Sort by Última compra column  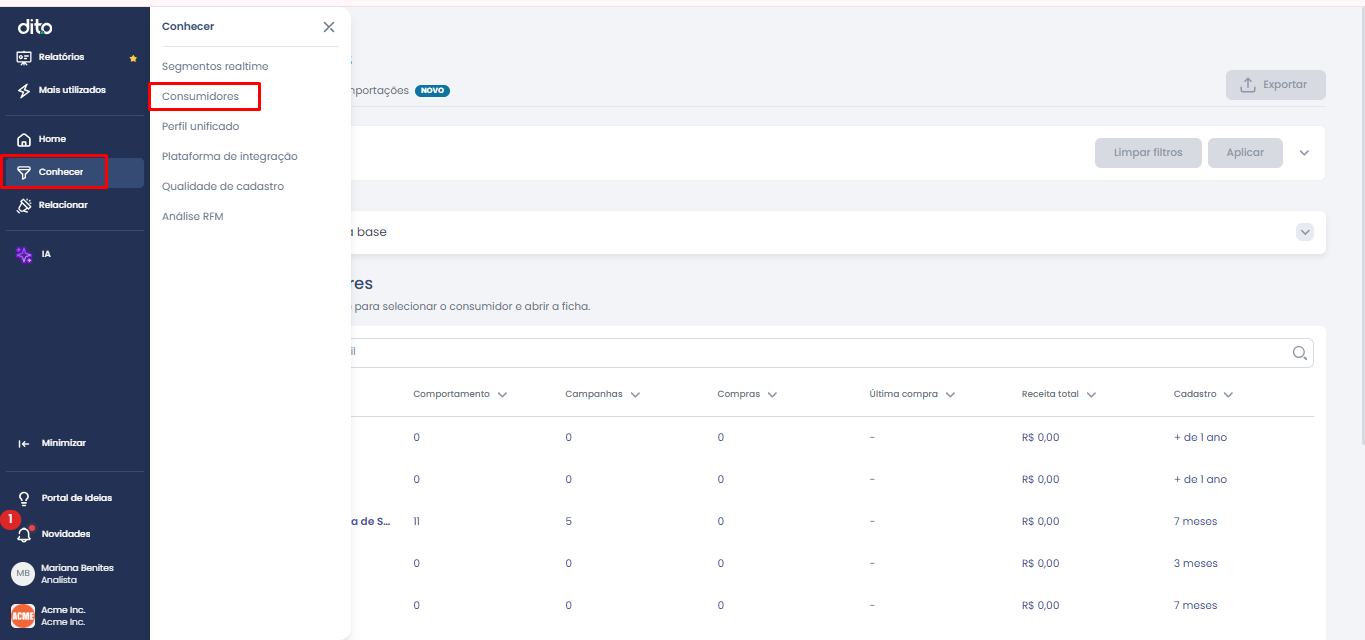click(x=912, y=394)
